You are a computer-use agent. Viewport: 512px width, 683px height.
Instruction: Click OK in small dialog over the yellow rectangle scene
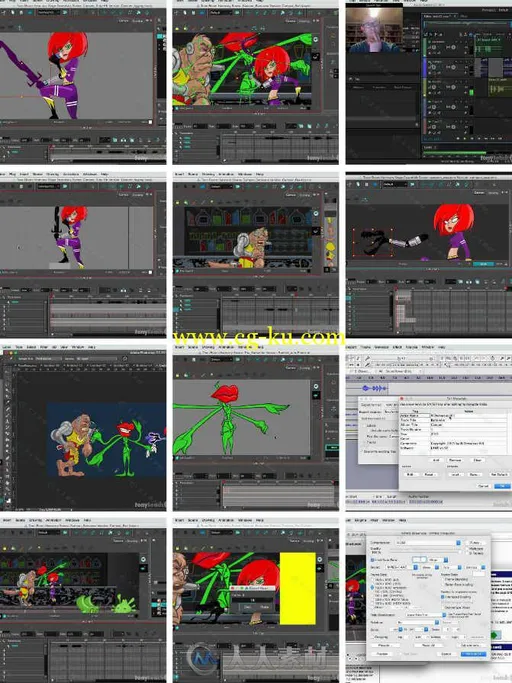click(248, 607)
